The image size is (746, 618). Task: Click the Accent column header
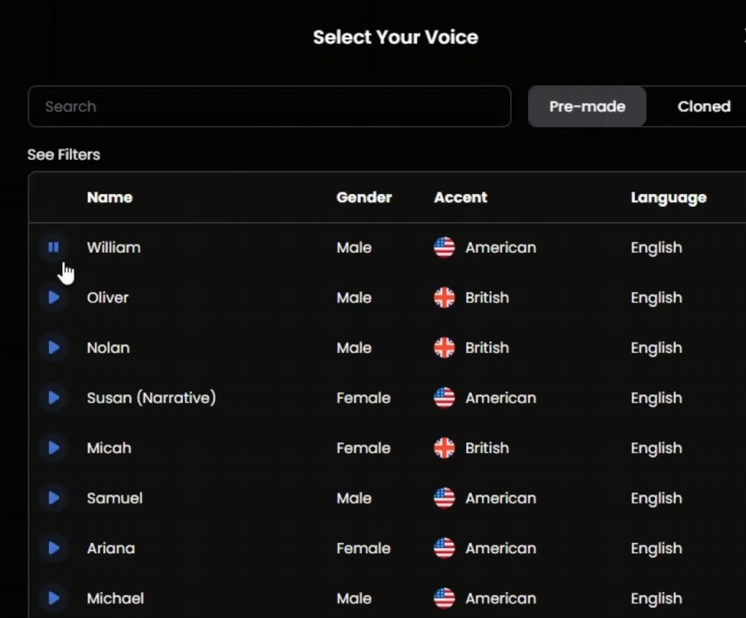pyautogui.click(x=461, y=197)
